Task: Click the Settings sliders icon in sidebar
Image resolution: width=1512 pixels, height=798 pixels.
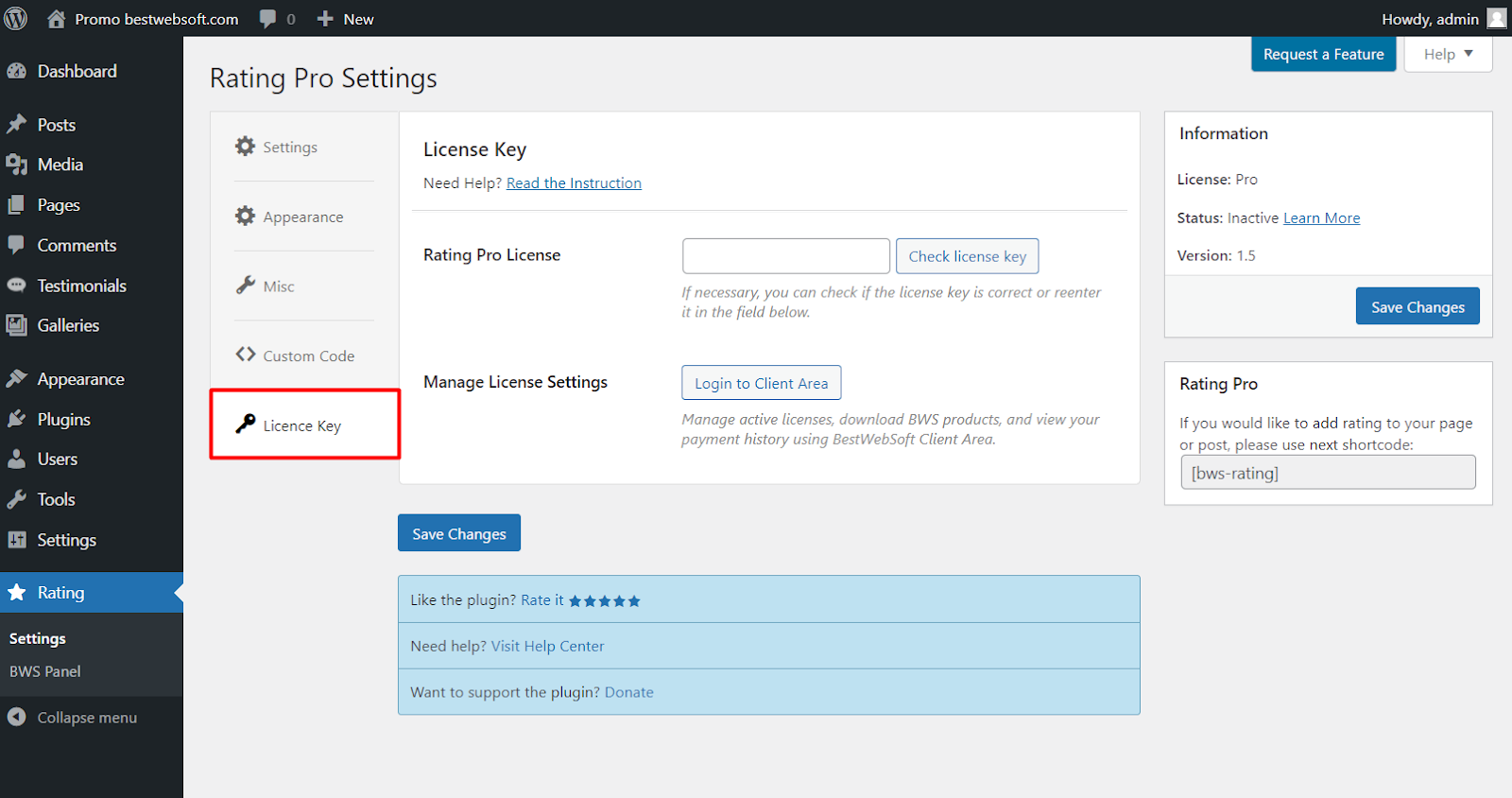Action: pyautogui.click(x=17, y=539)
